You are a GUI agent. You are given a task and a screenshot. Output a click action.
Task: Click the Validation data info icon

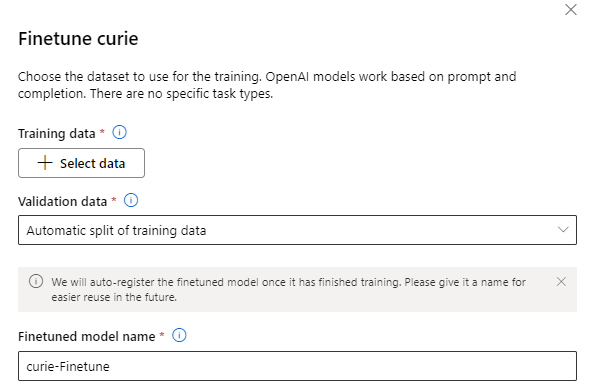pyautogui.click(x=131, y=200)
